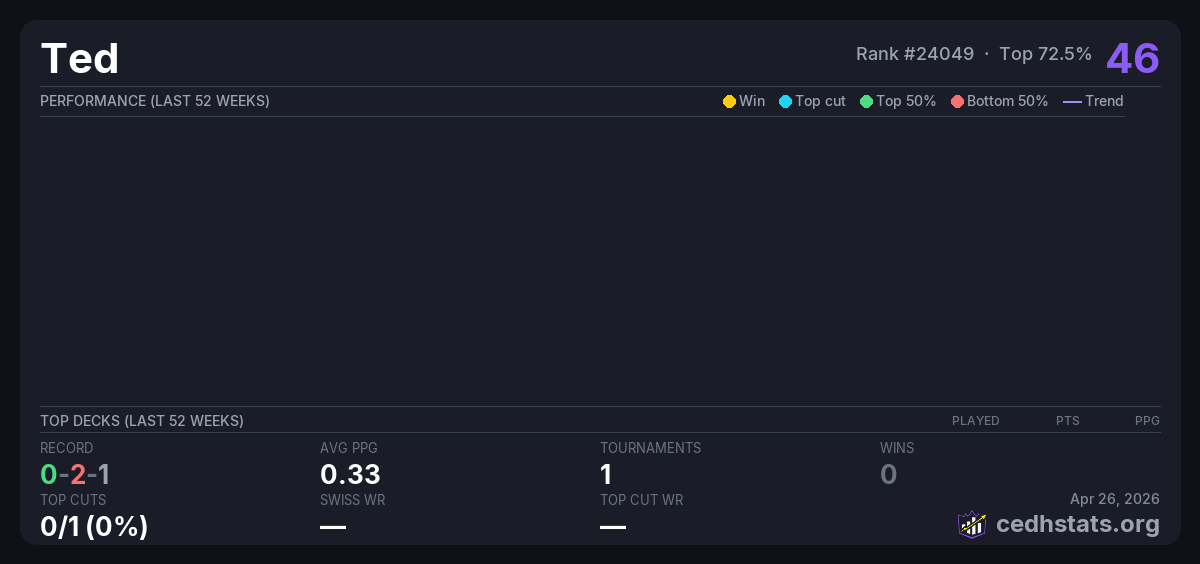Screen dimensions: 1200x564
Task: Click the purple score 46
Action: coord(1132,58)
